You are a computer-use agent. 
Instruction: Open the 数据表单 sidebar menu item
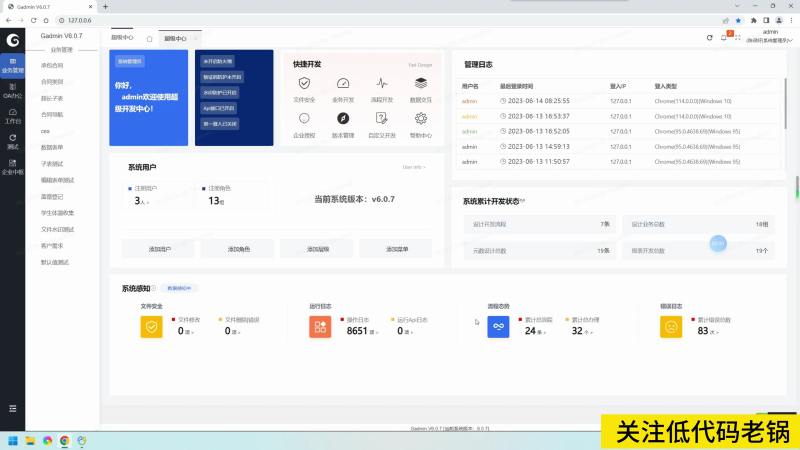pos(52,147)
